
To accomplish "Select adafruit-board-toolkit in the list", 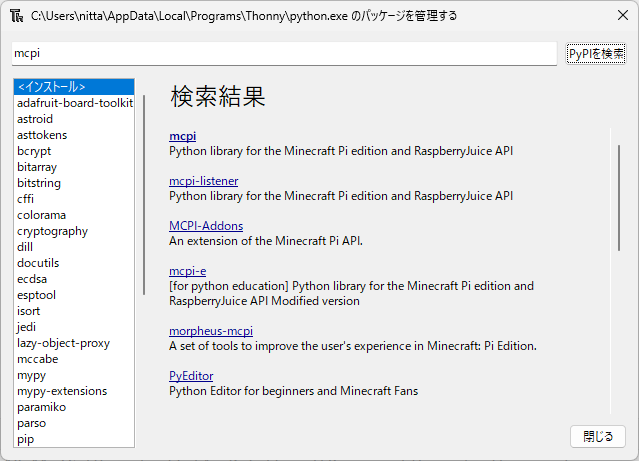I will click(x=74, y=103).
